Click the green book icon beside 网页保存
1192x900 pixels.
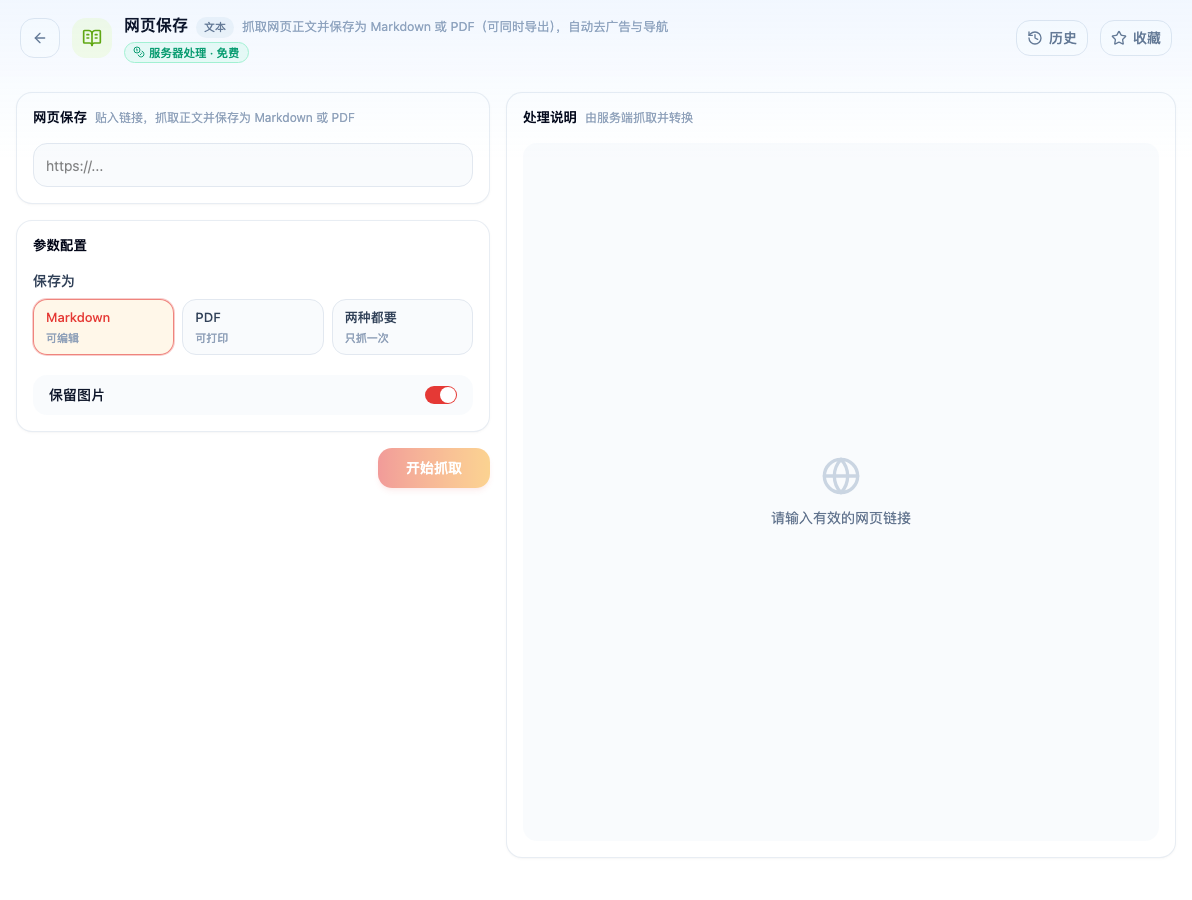92,38
